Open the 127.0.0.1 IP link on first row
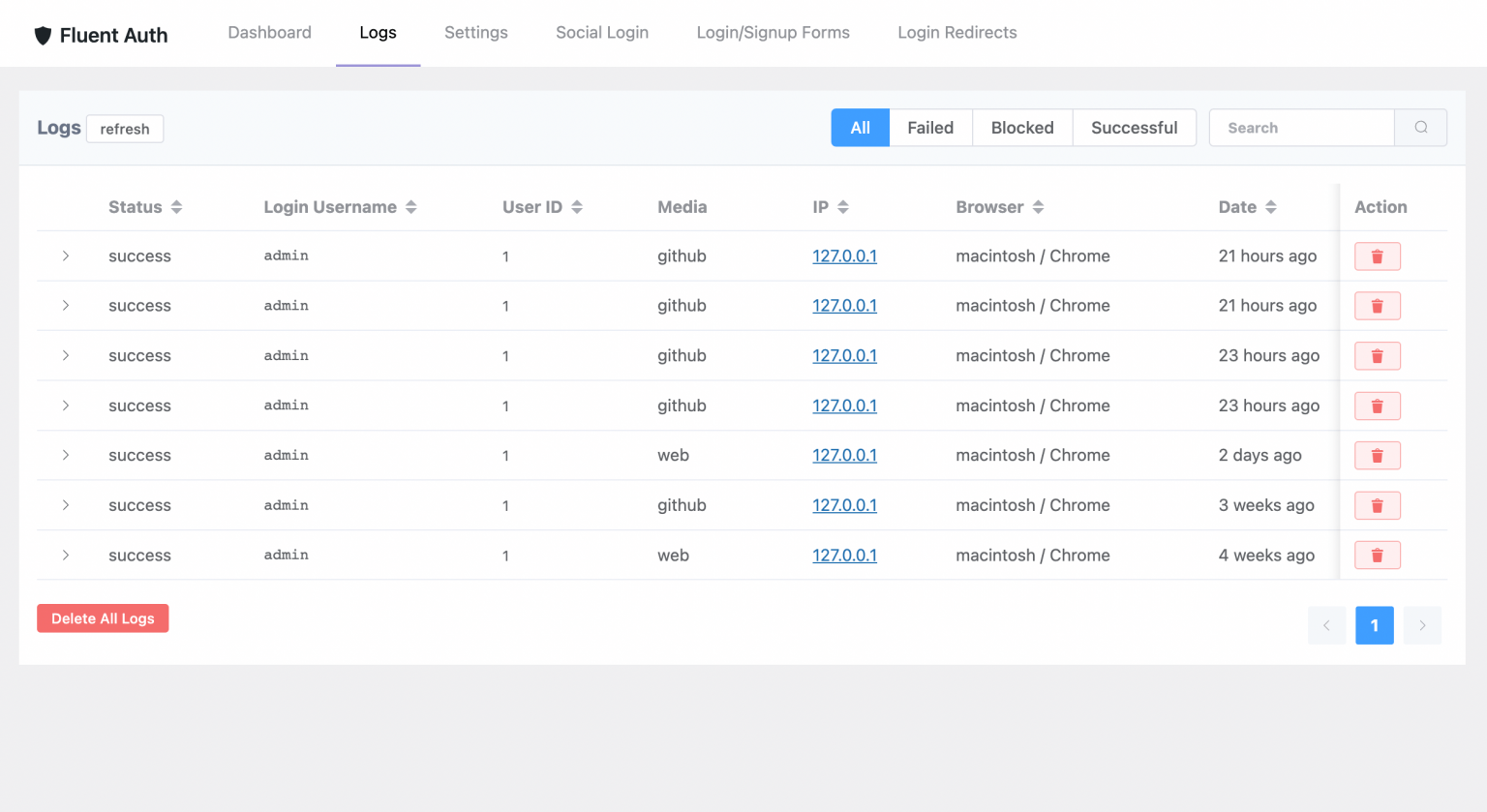1487x812 pixels. (x=844, y=256)
